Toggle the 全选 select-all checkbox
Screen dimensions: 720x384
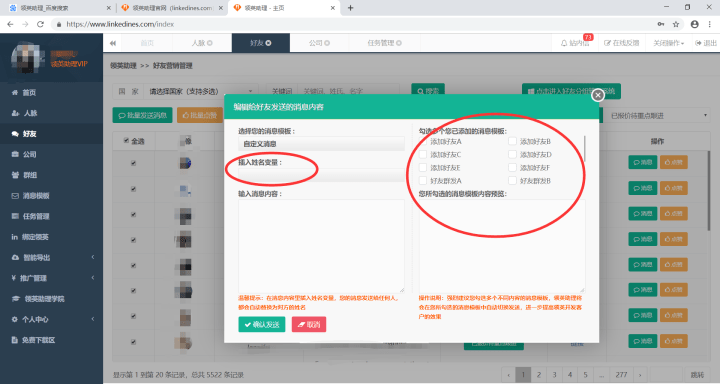coord(126,141)
